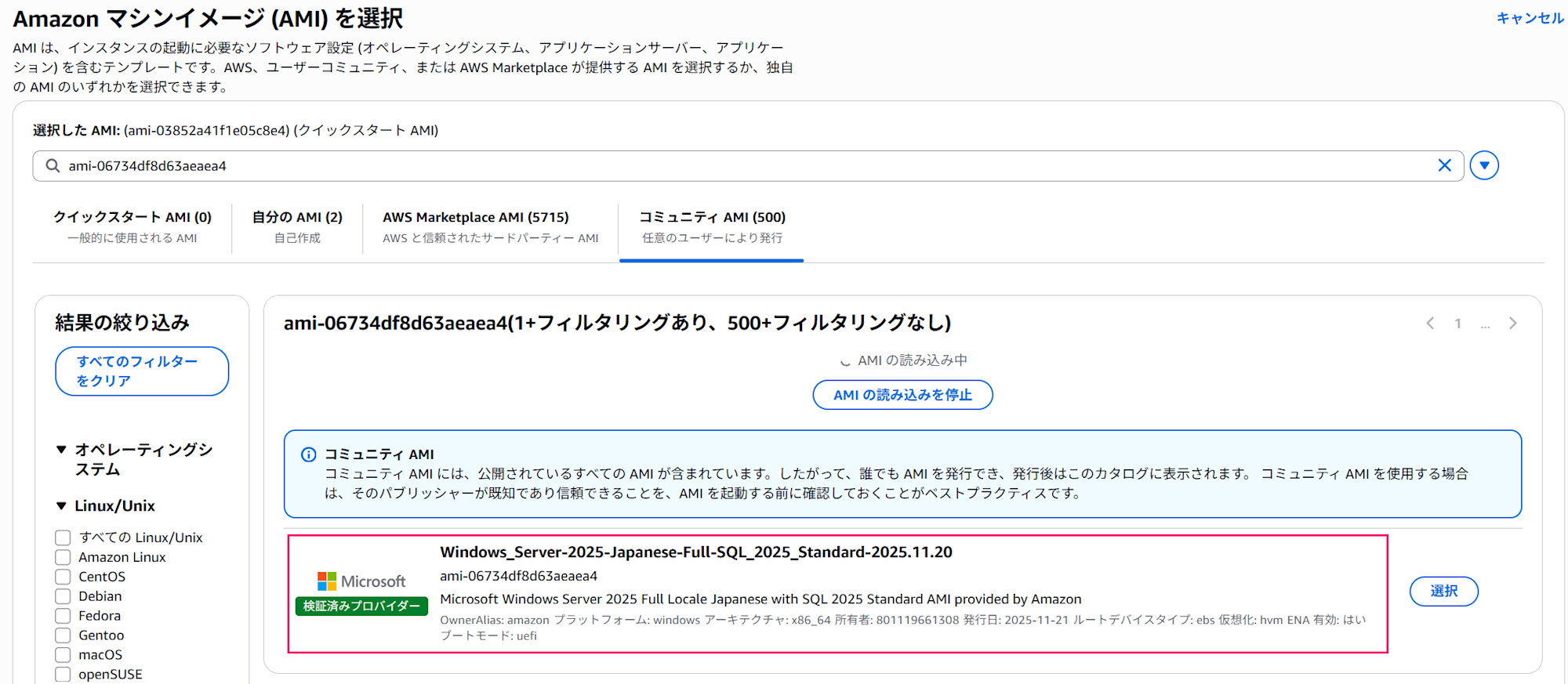Viewport: 1568px width, 684px height.
Task: Switch to クイックスタート AMI tab
Action: point(132,227)
